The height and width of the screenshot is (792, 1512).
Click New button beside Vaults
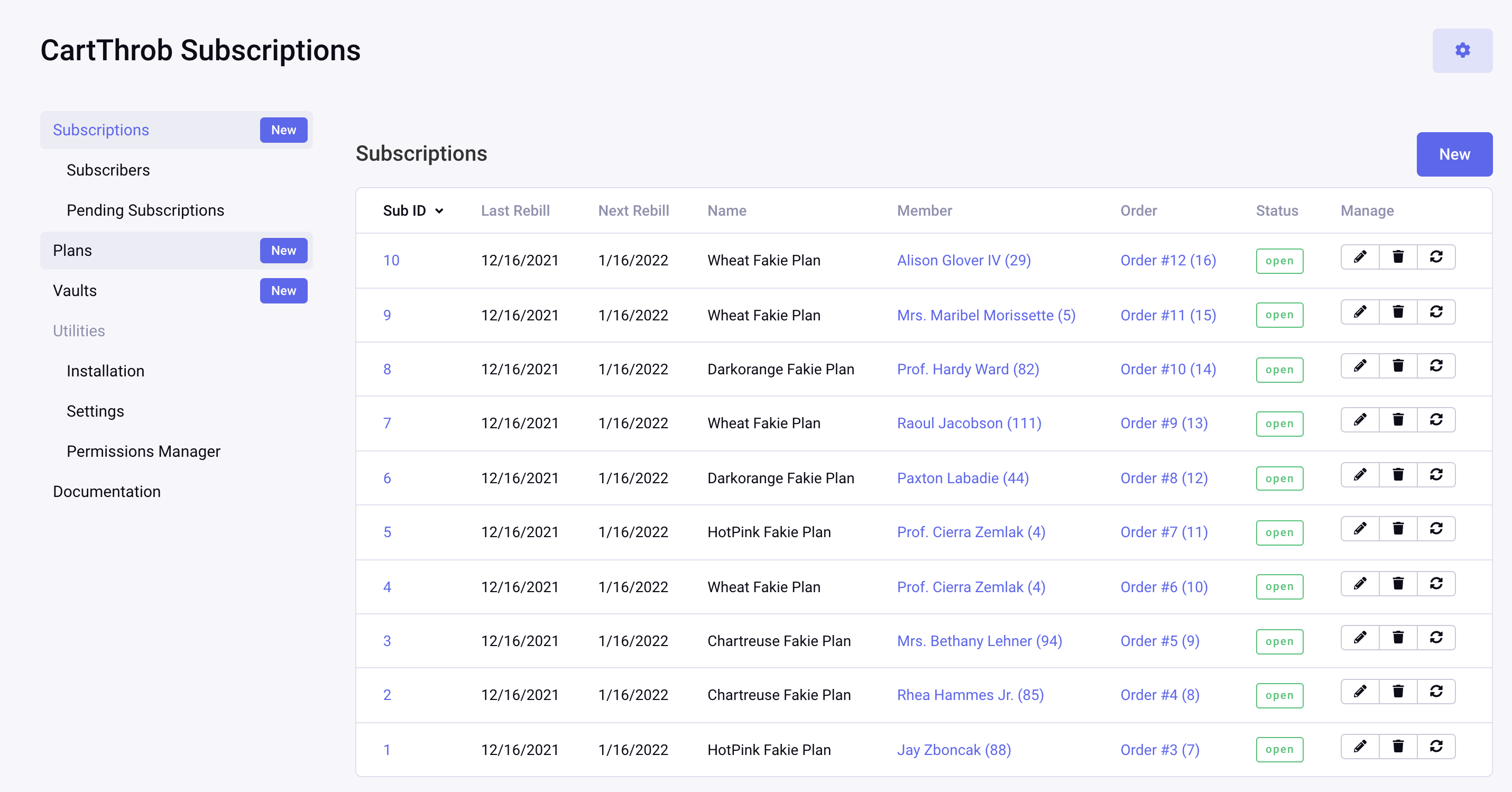tap(283, 291)
